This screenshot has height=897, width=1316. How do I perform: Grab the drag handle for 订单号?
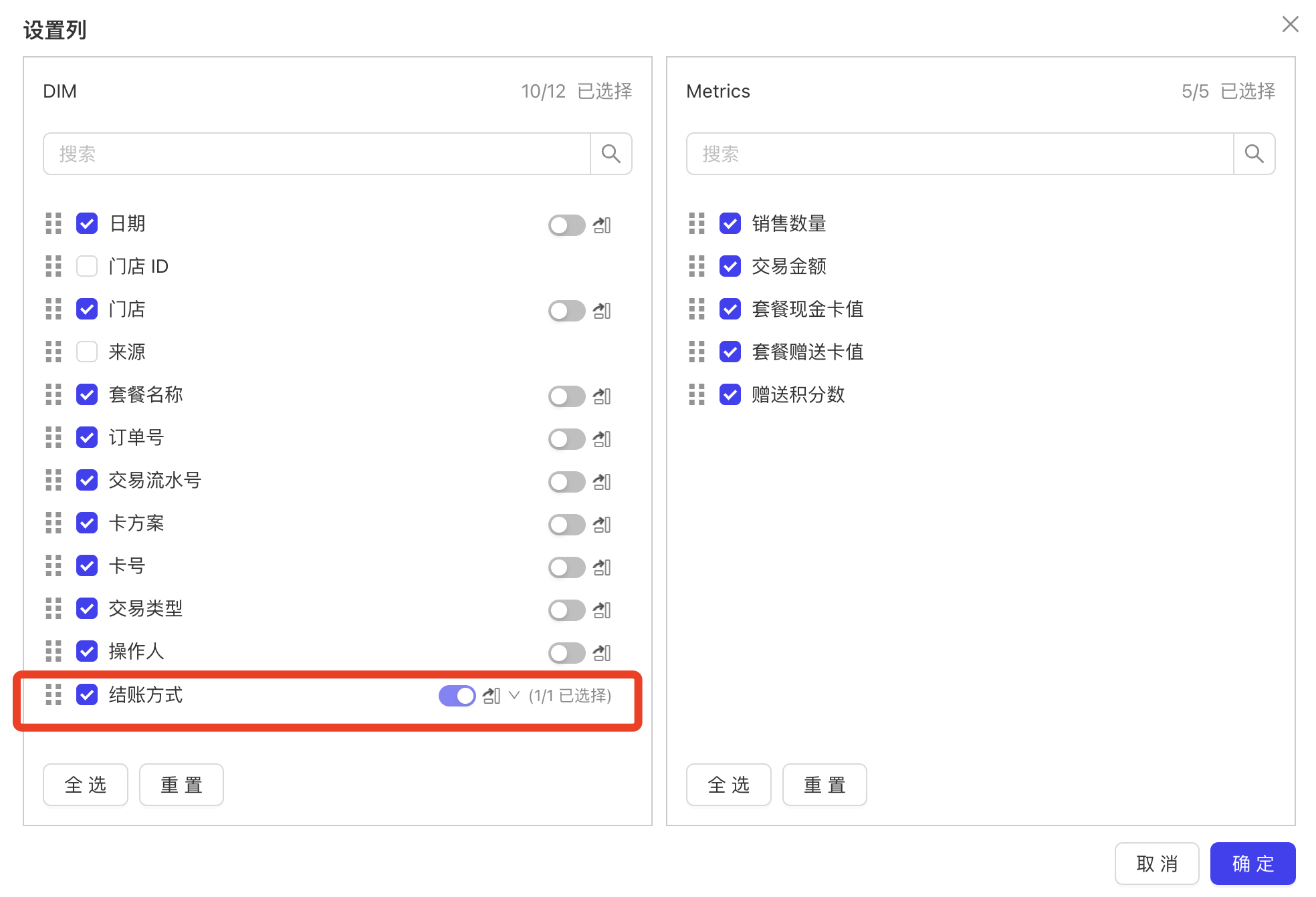pyautogui.click(x=53, y=437)
